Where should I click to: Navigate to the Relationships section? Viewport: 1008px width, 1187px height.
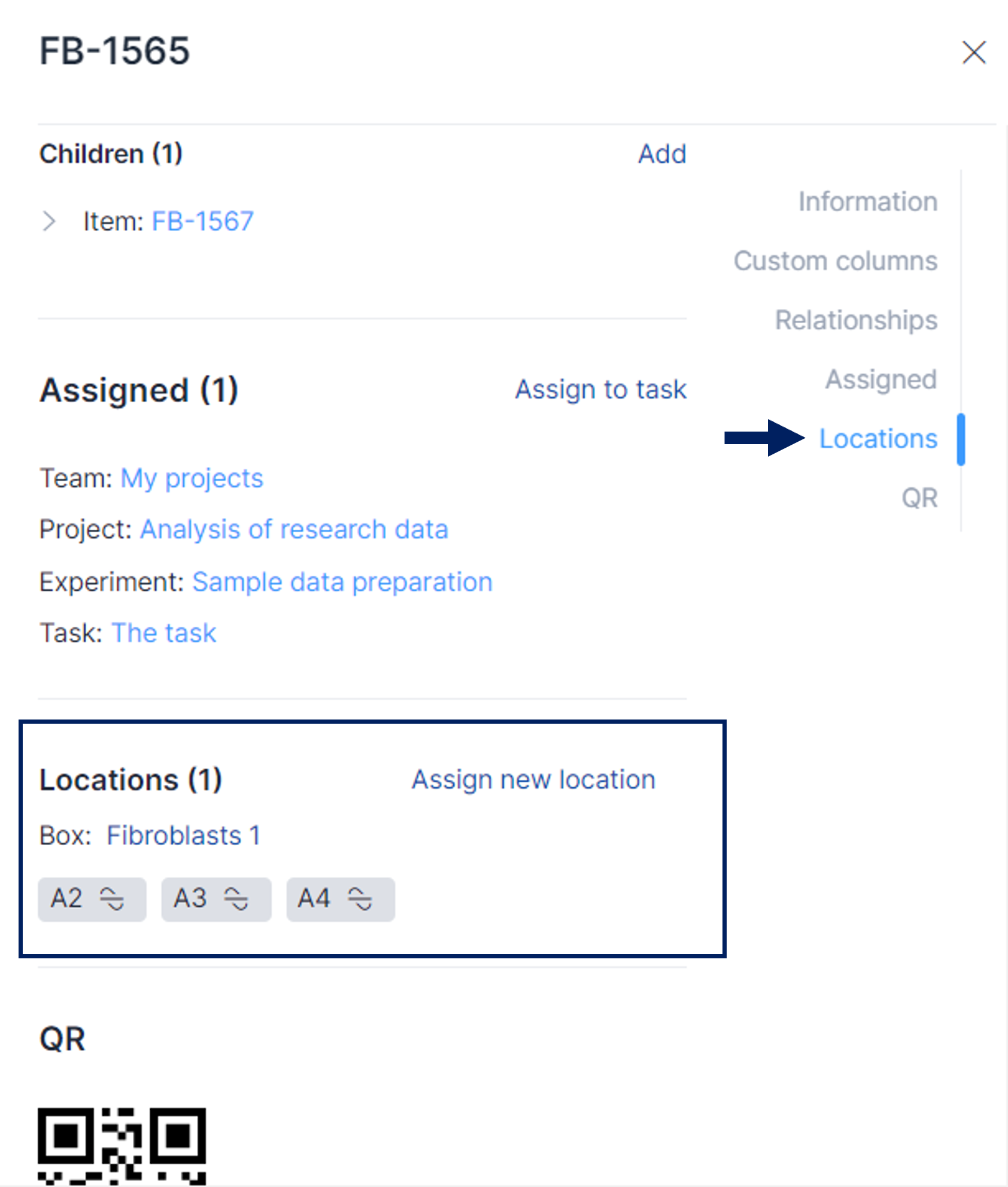coord(856,320)
